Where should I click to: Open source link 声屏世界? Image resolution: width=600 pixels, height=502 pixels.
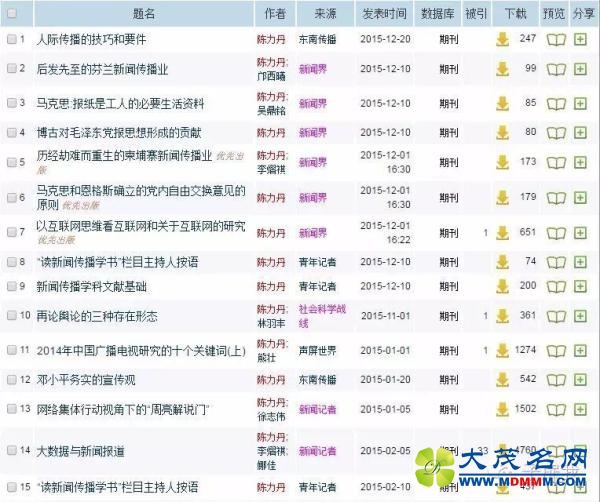(318, 350)
